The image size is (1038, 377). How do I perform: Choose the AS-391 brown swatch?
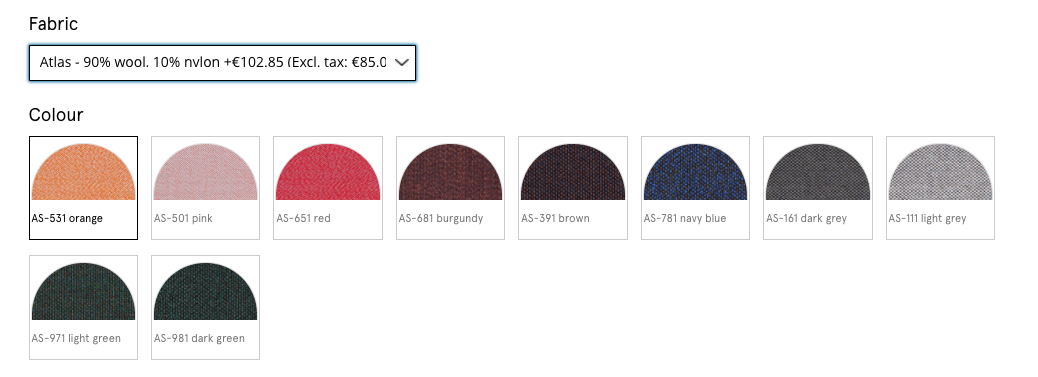pyautogui.click(x=573, y=188)
